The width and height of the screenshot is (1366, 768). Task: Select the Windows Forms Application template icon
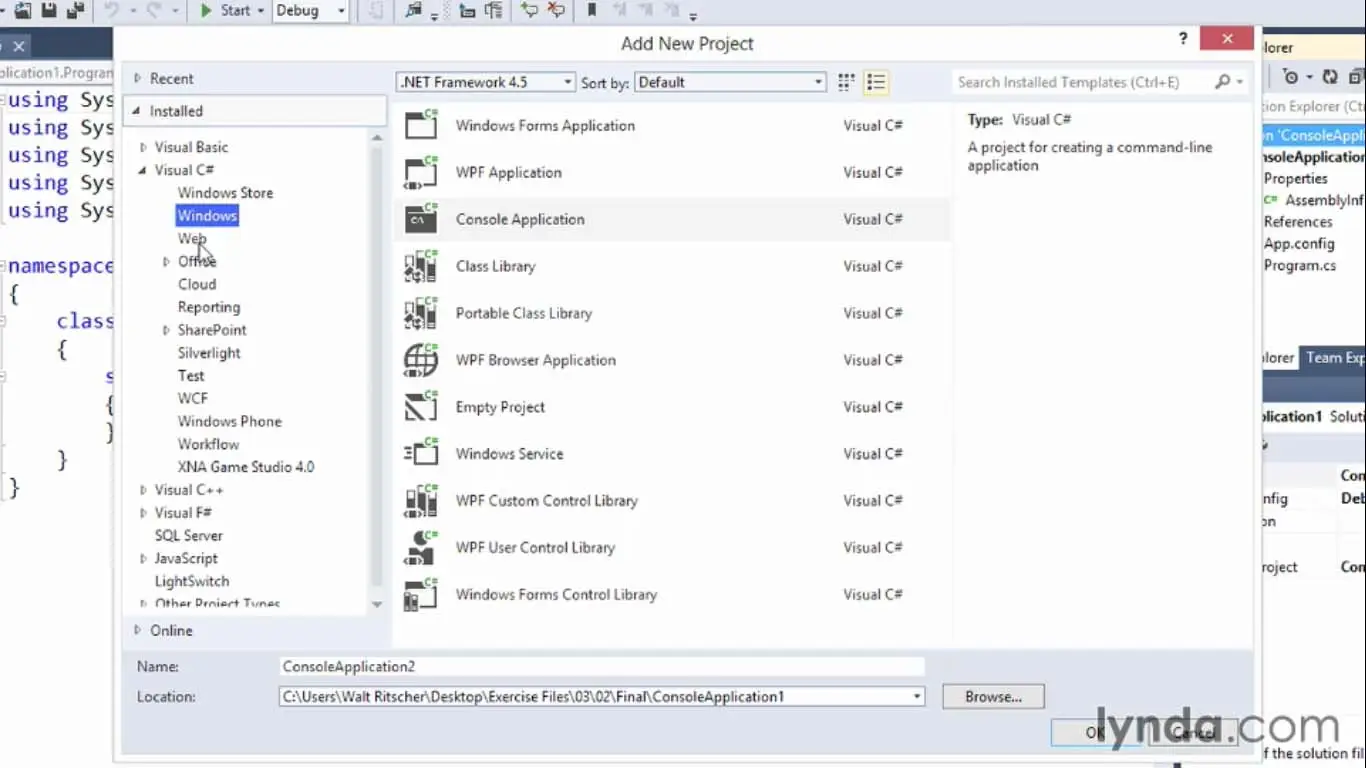421,125
